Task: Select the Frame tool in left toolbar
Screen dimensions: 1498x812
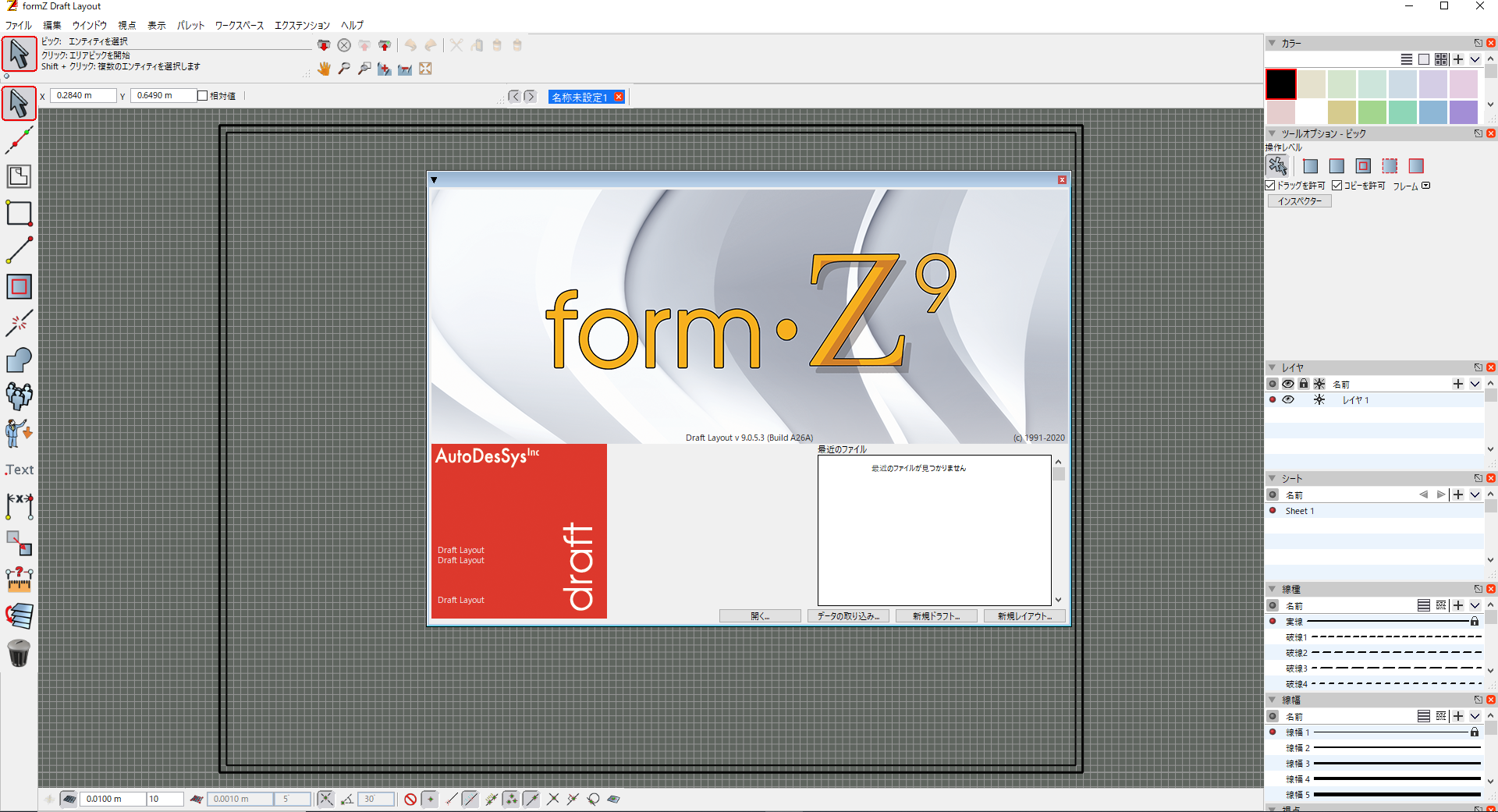Action: pyautogui.click(x=19, y=176)
